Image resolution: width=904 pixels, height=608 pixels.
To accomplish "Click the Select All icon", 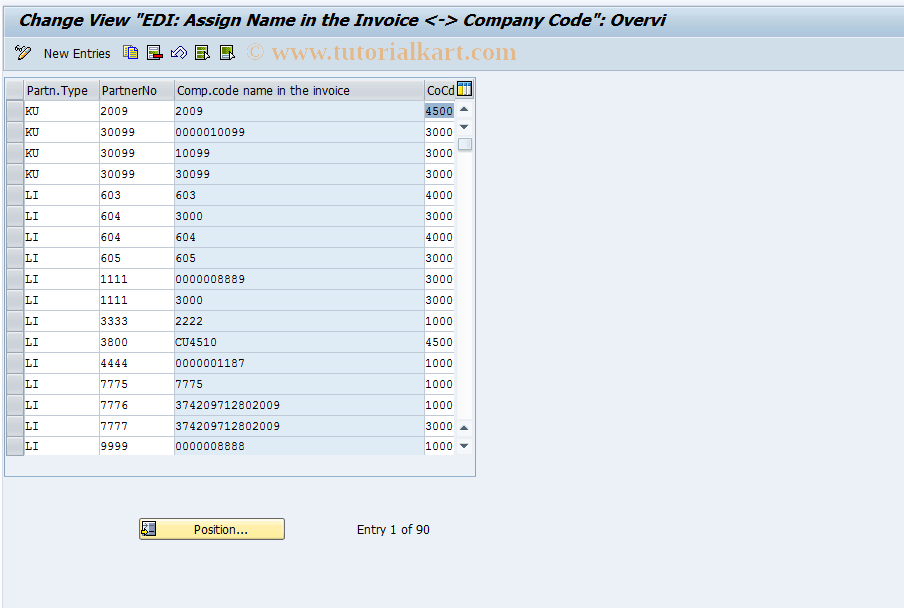I will (x=202, y=53).
